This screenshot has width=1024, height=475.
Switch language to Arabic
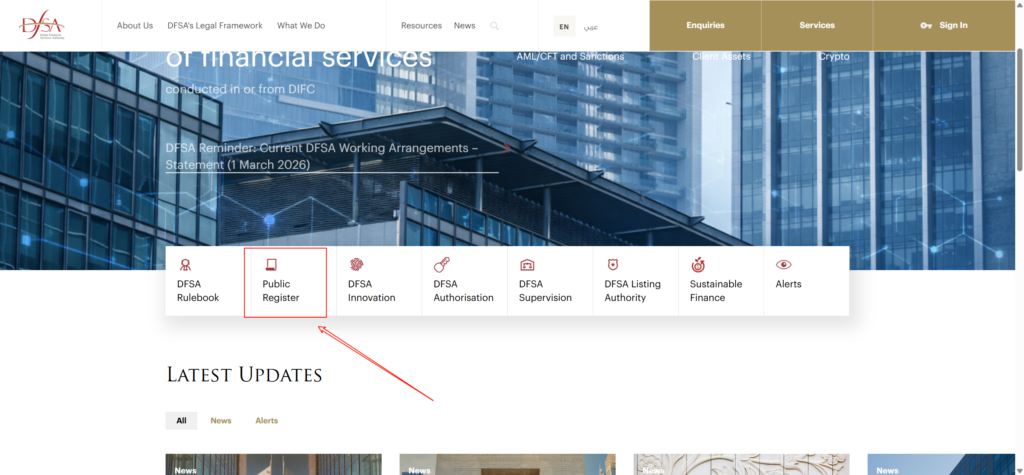coord(591,26)
